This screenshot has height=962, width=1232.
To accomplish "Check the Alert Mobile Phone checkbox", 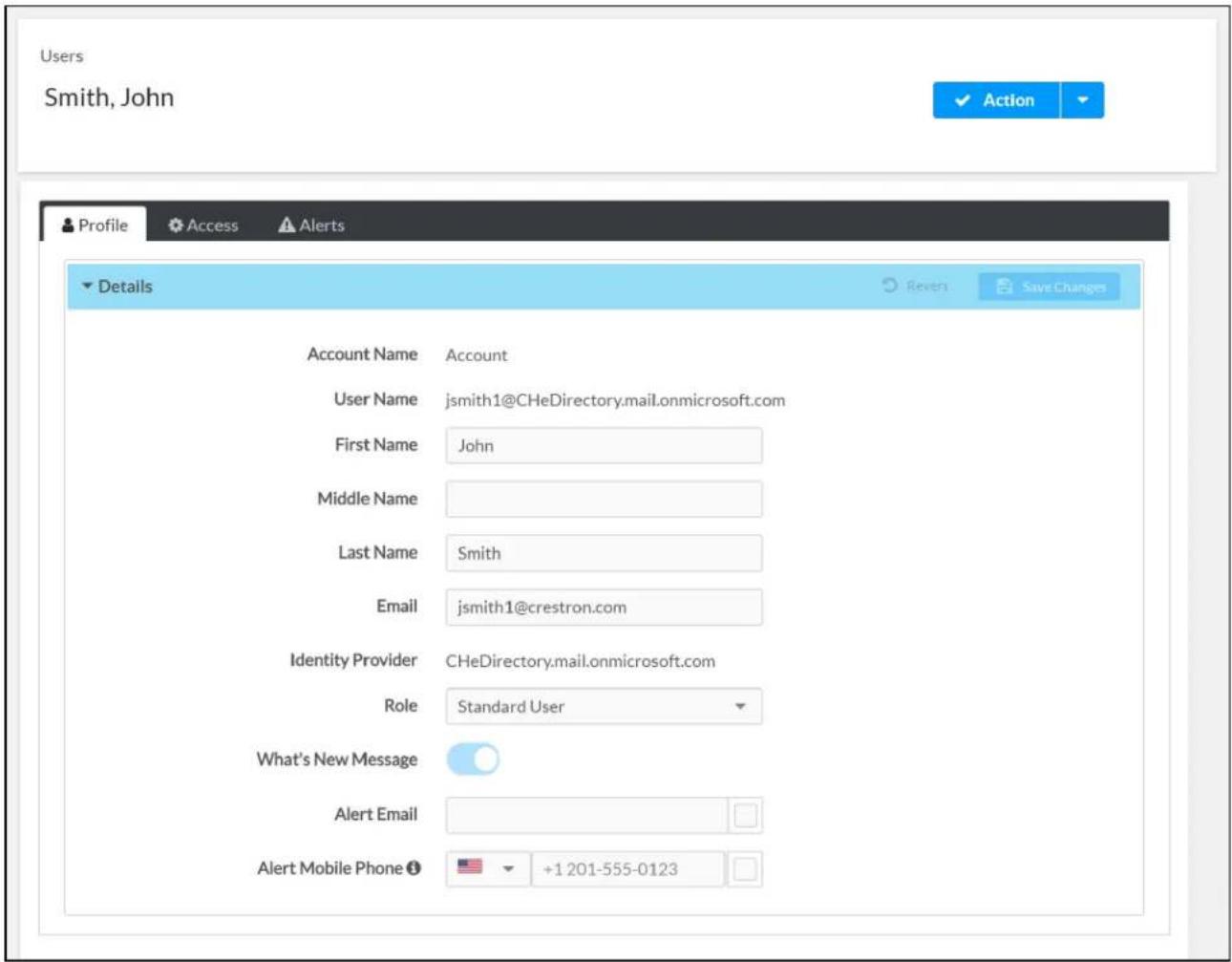I will point(745,868).
